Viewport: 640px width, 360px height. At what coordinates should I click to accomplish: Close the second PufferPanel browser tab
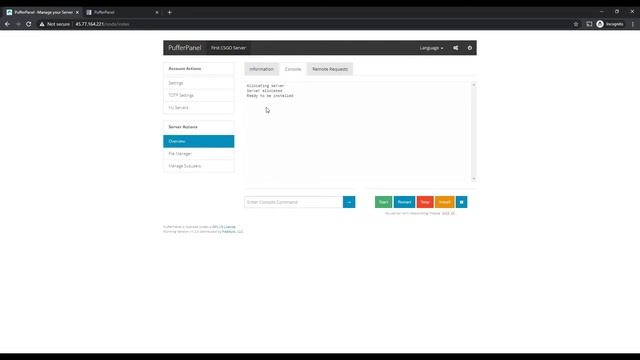(x=157, y=12)
